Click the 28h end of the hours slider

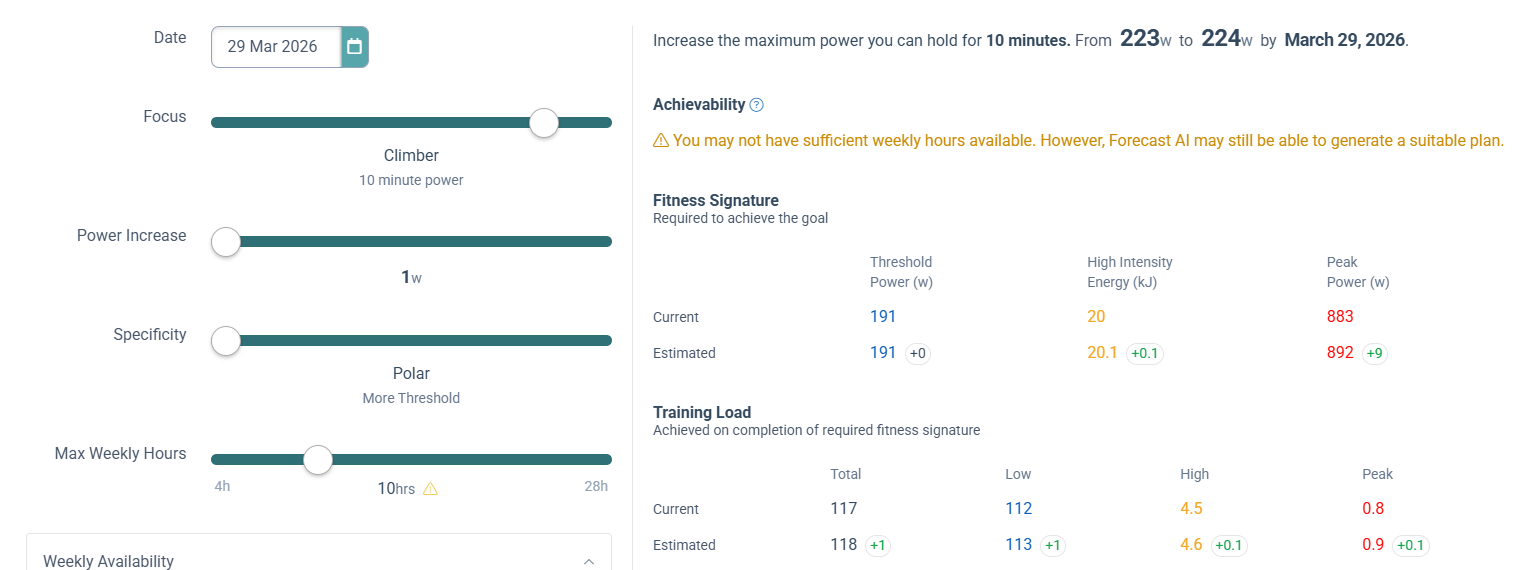coord(597,487)
